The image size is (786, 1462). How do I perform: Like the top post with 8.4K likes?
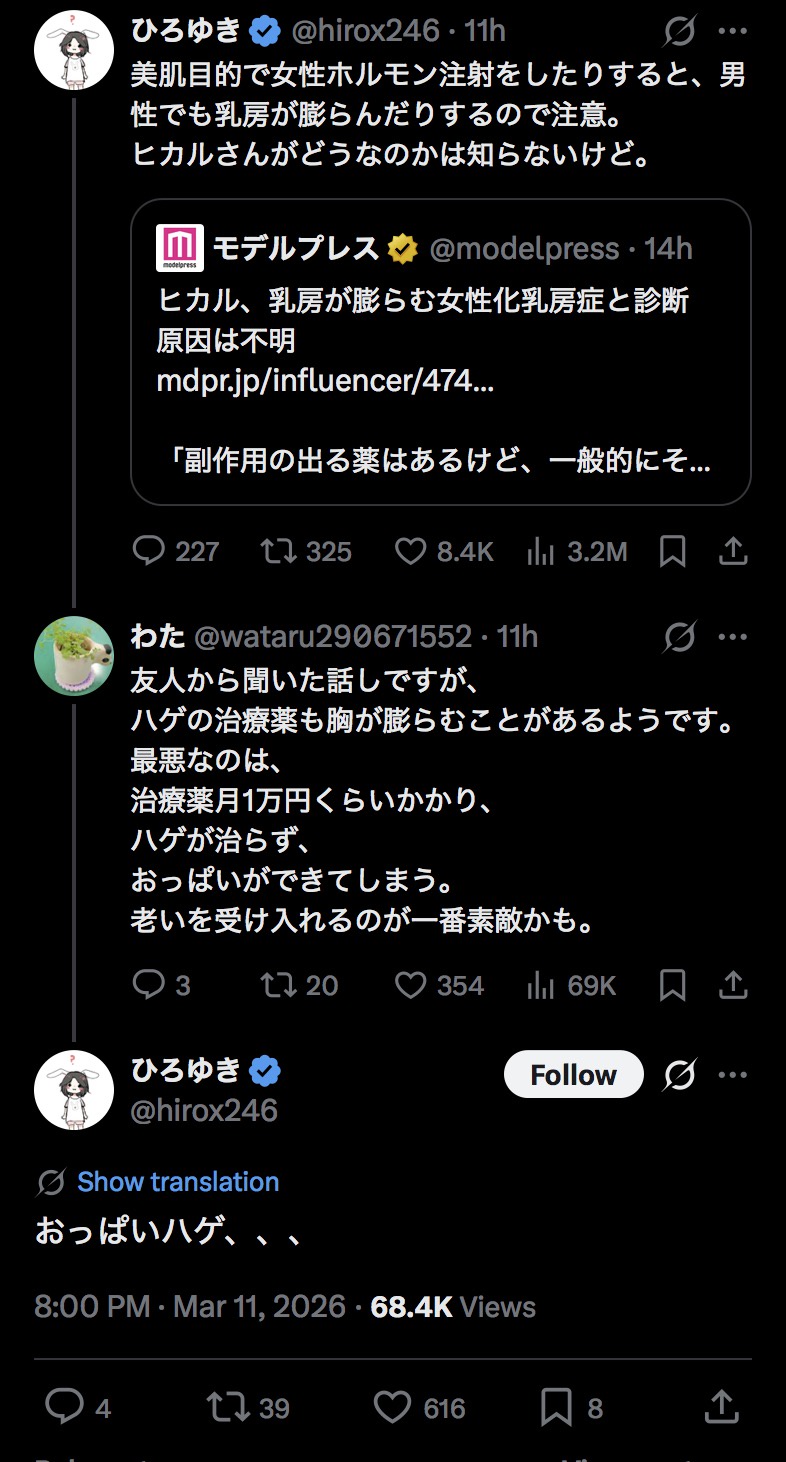click(411, 551)
